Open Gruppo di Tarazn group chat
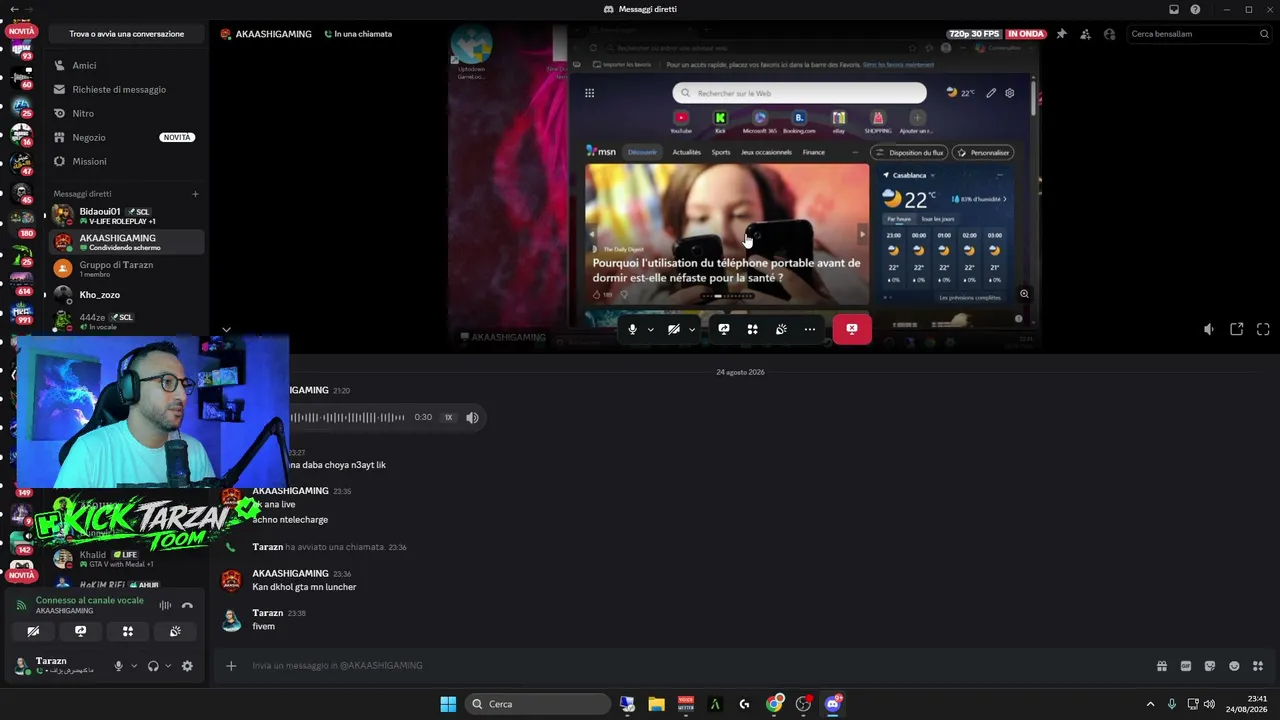Image resolution: width=1280 pixels, height=720 pixels. (x=126, y=268)
